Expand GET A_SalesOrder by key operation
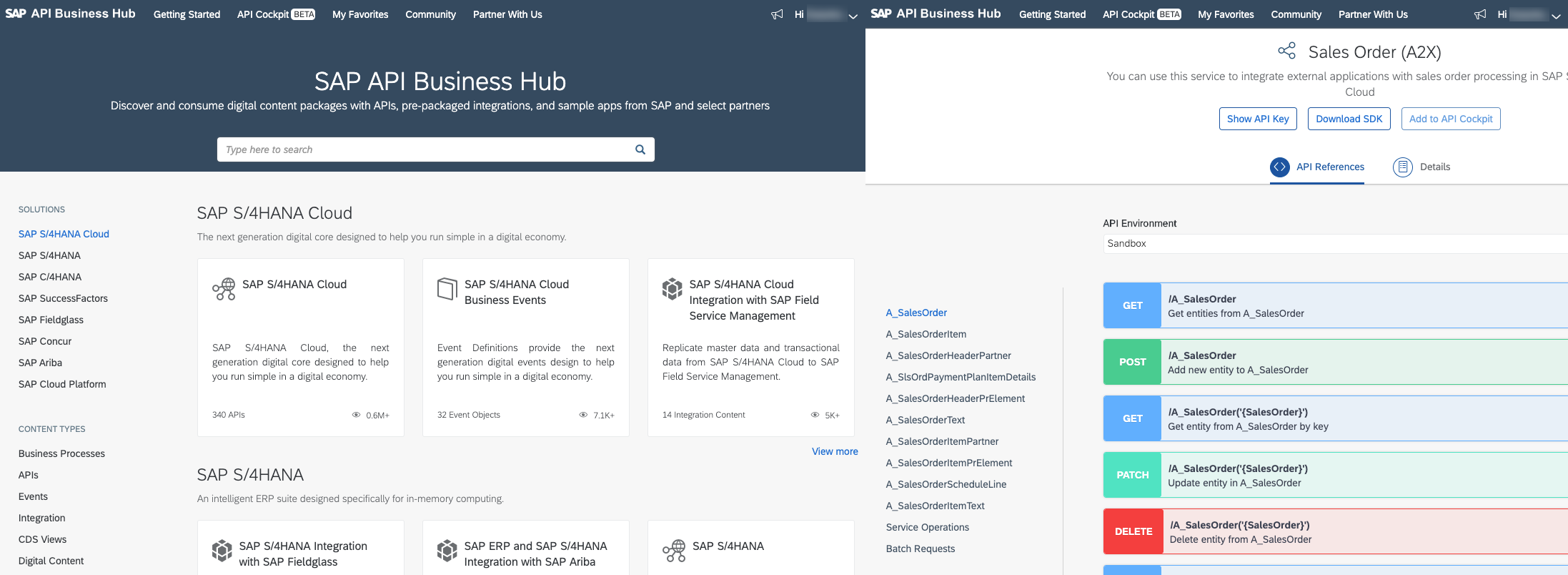The height and width of the screenshot is (575, 1568). click(1335, 418)
